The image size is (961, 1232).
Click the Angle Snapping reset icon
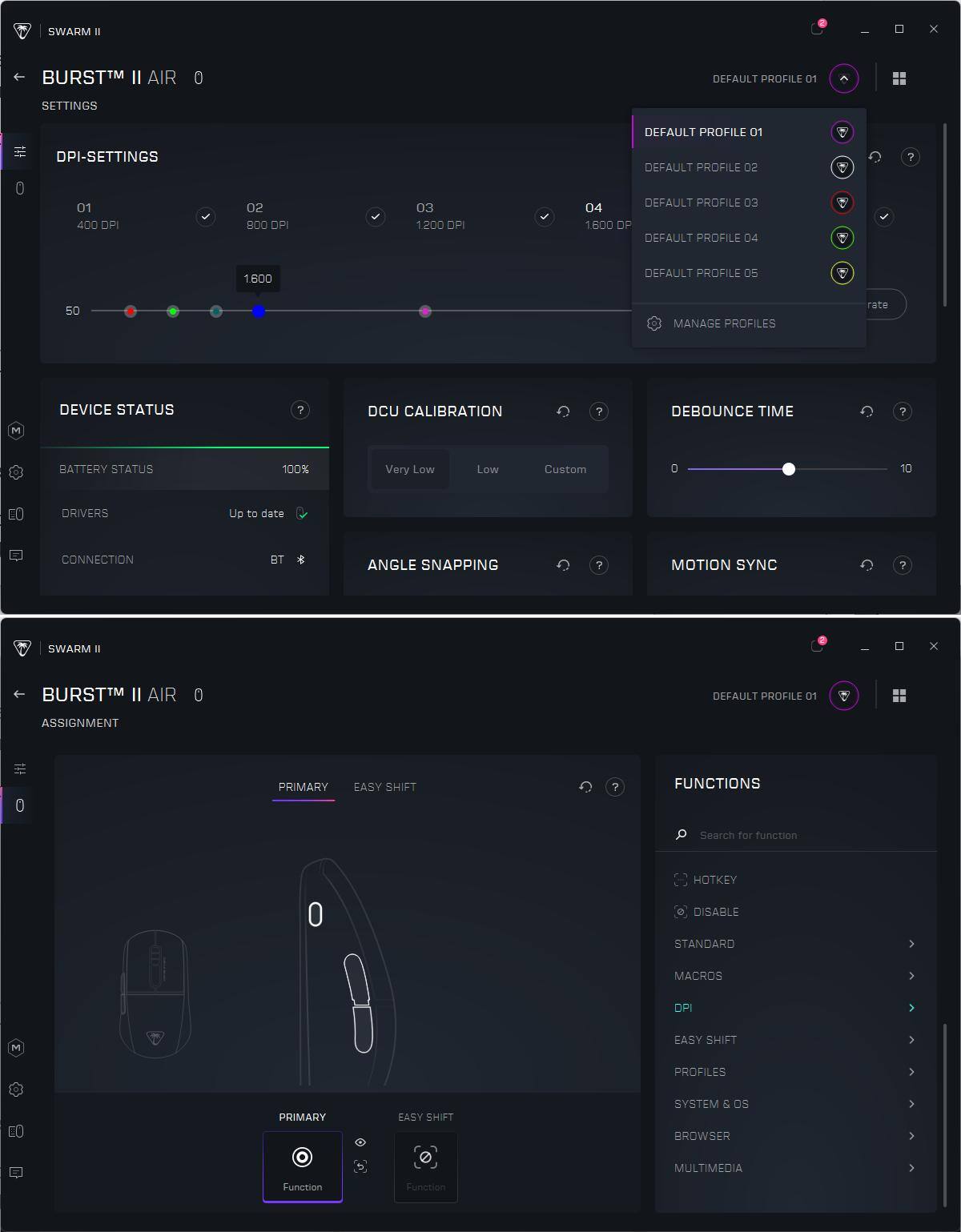click(x=563, y=565)
